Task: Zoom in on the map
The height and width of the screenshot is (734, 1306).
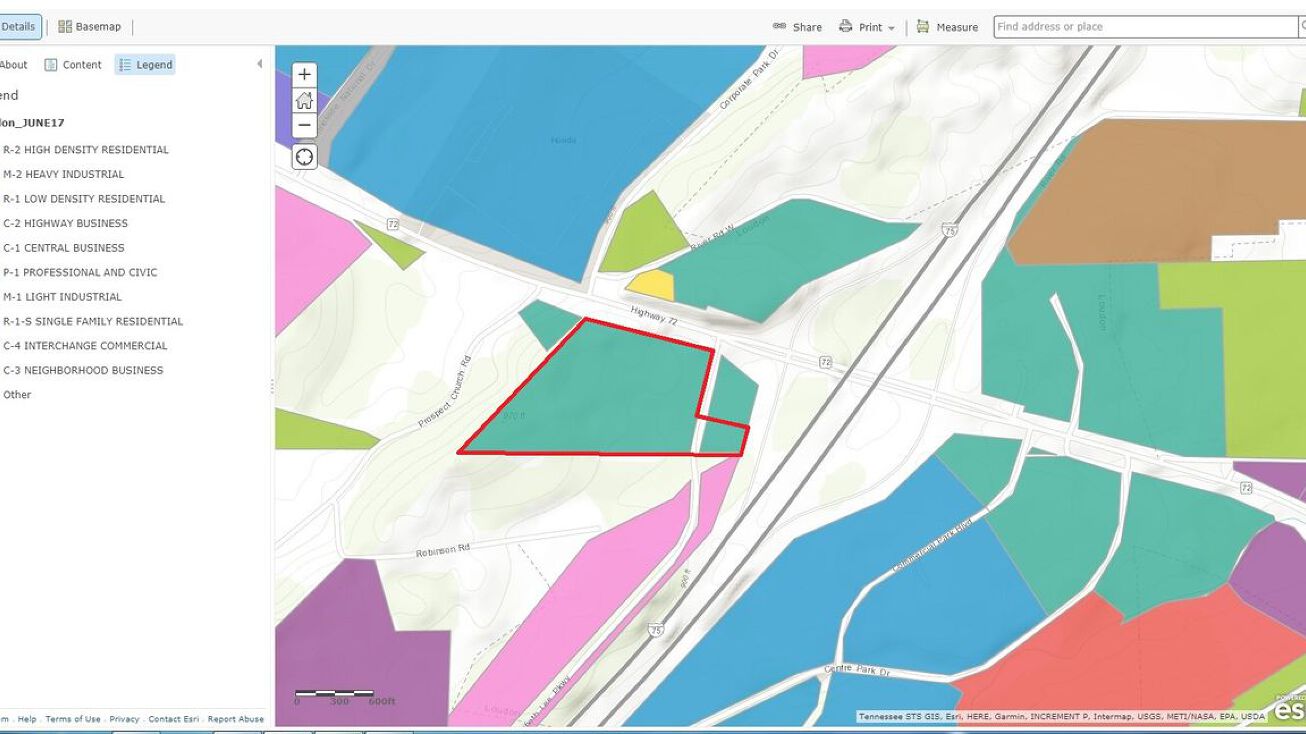Action: tap(304, 75)
